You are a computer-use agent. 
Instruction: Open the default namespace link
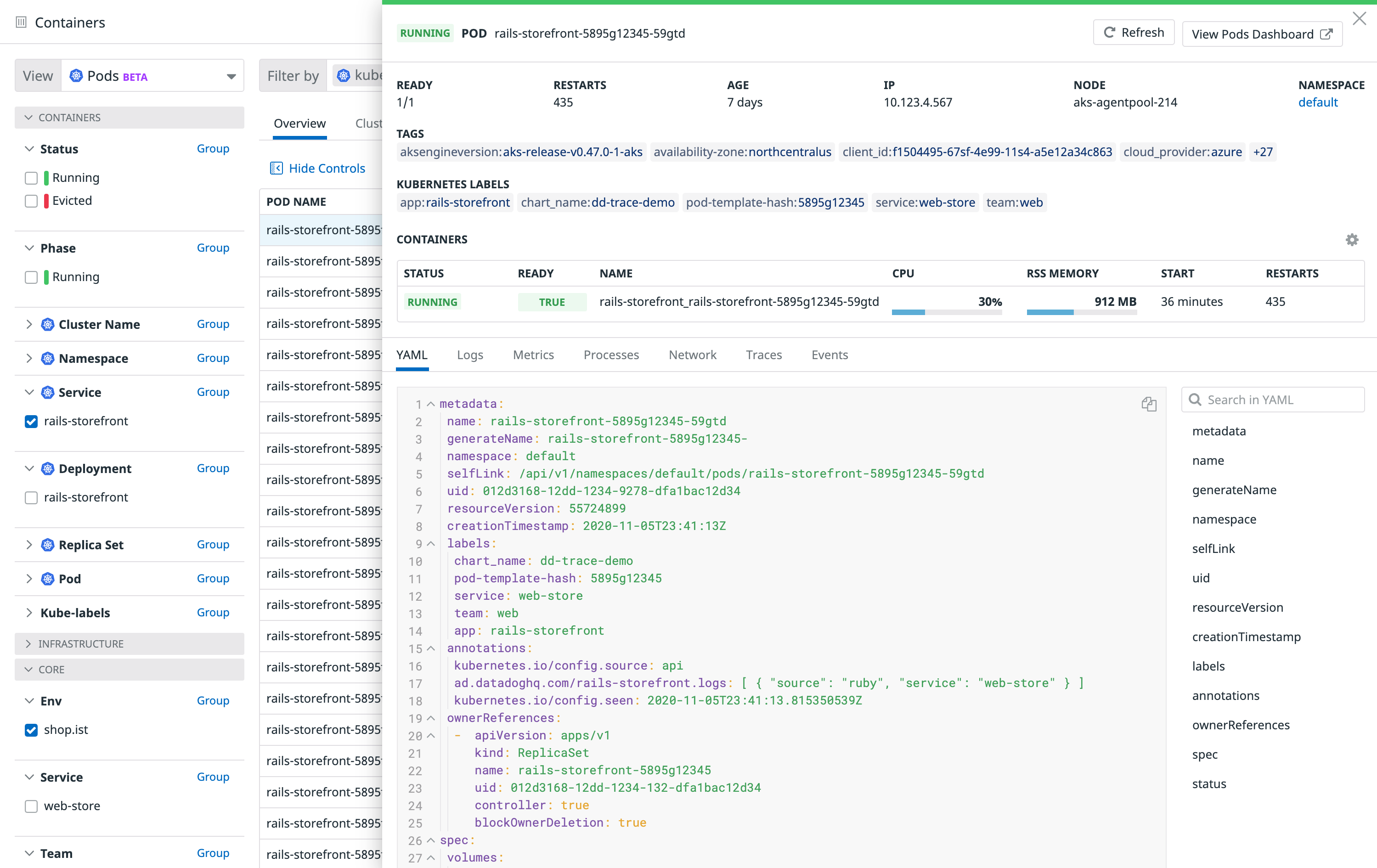pos(1318,102)
